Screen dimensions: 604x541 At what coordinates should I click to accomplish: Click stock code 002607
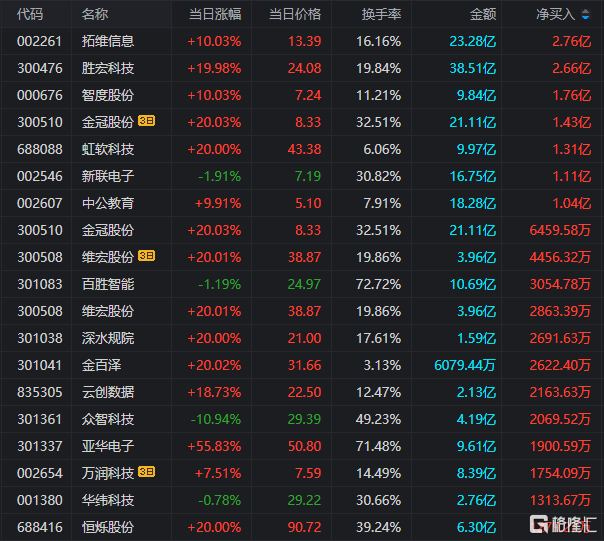[40, 203]
